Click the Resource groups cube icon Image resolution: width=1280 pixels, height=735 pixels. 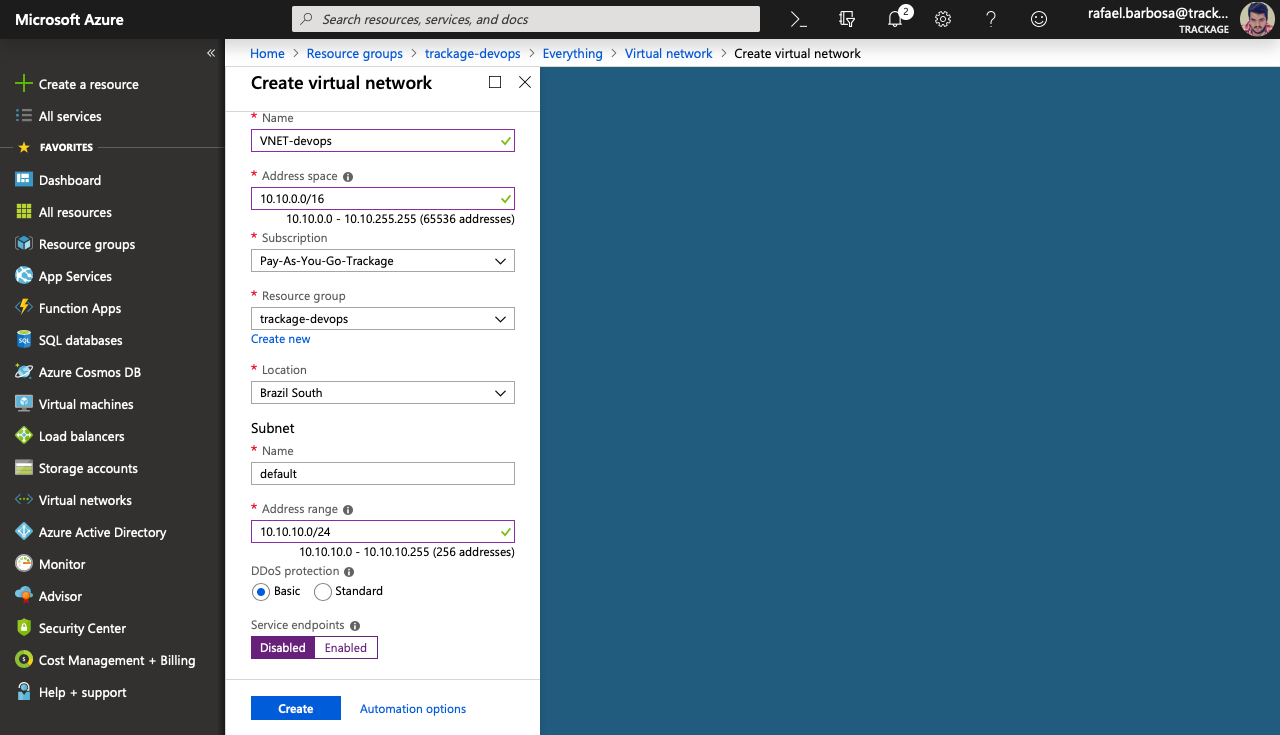pos(24,244)
